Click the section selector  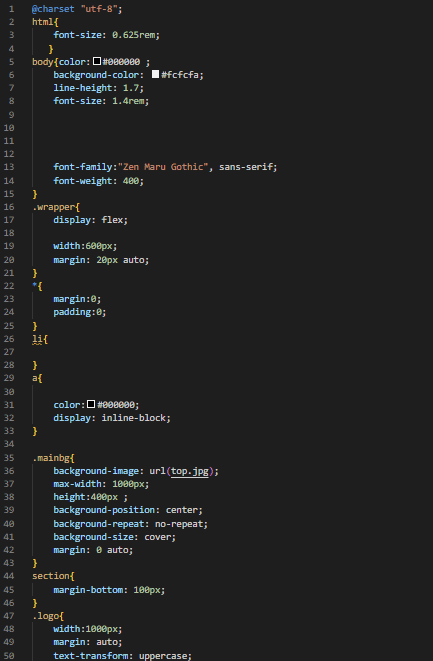[51, 576]
